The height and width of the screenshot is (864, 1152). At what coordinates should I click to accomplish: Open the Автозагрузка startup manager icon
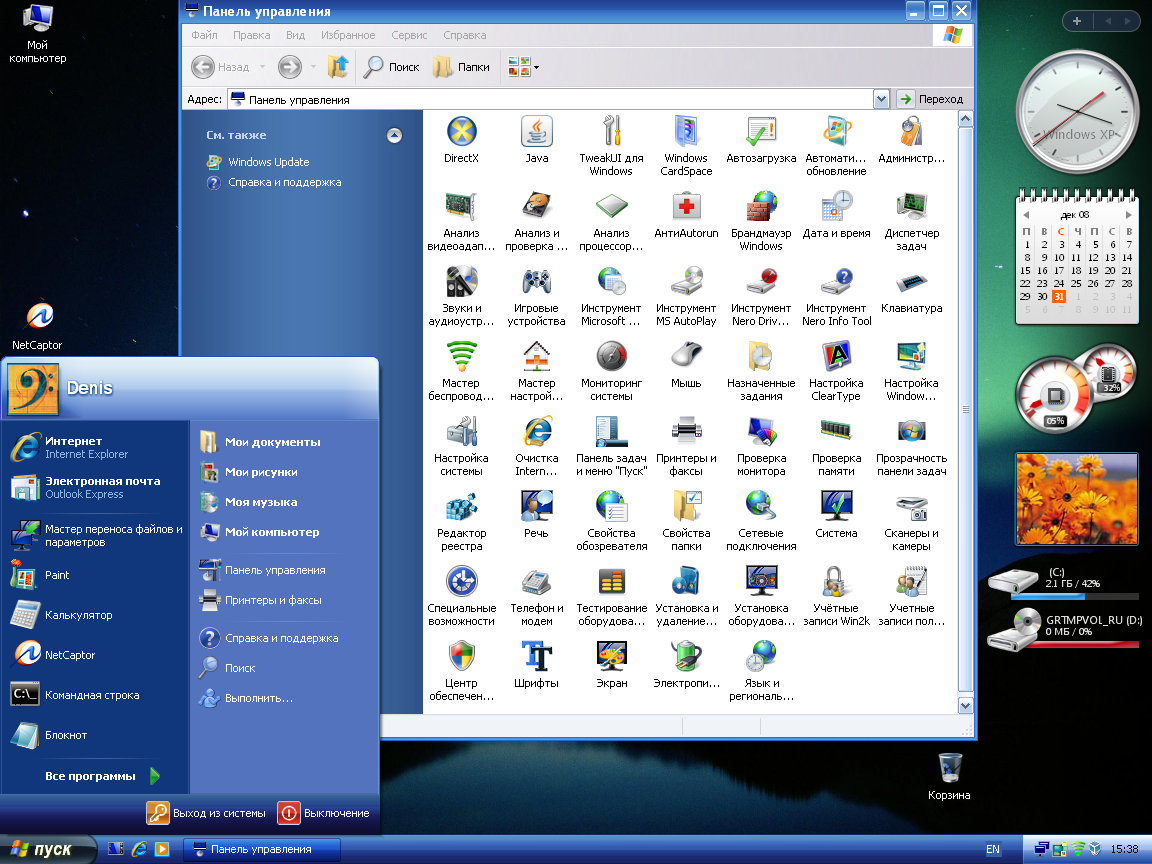click(761, 140)
